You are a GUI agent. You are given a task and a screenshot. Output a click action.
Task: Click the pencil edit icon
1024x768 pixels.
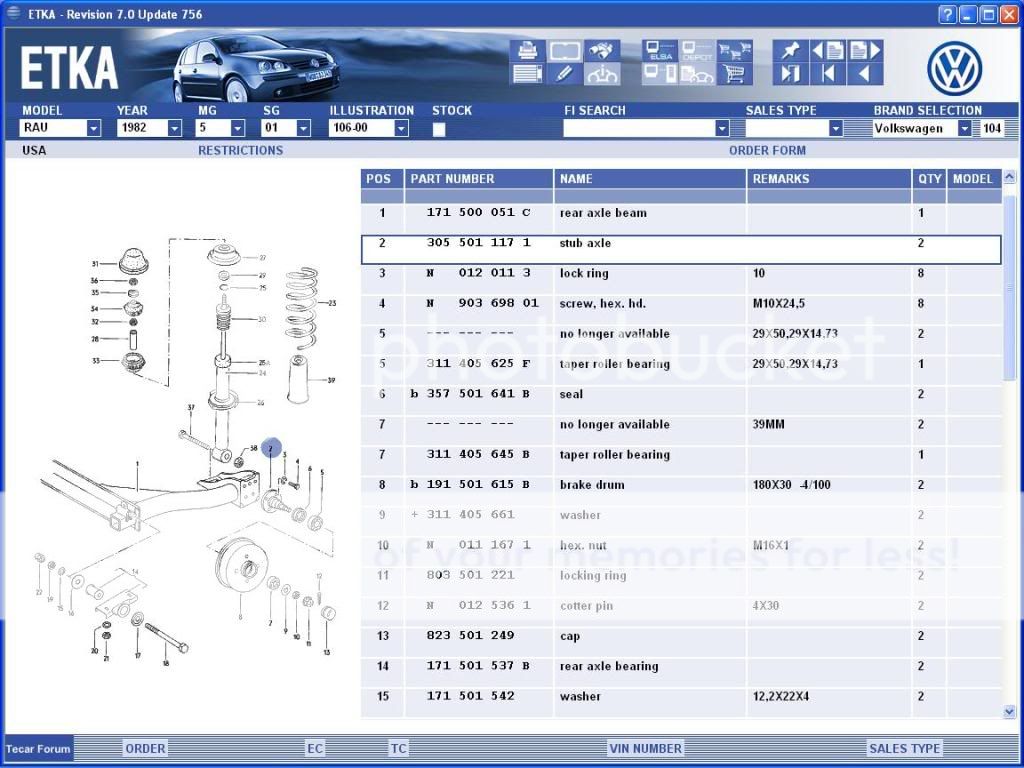point(564,74)
